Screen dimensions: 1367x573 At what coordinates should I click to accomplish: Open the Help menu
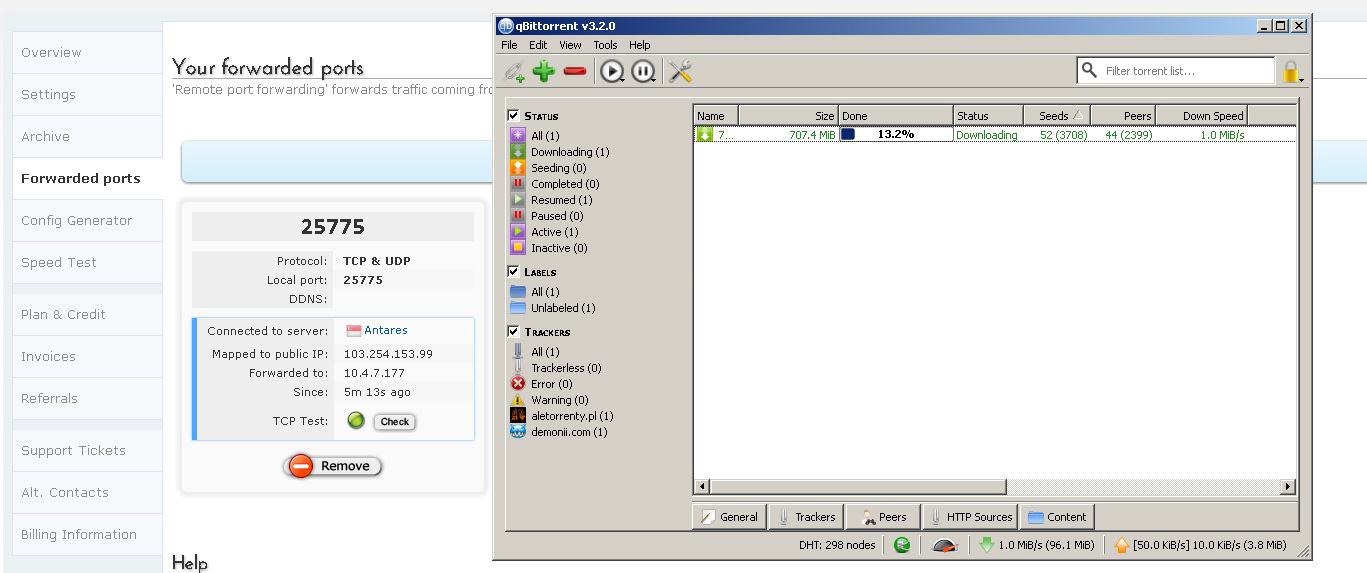click(x=640, y=45)
